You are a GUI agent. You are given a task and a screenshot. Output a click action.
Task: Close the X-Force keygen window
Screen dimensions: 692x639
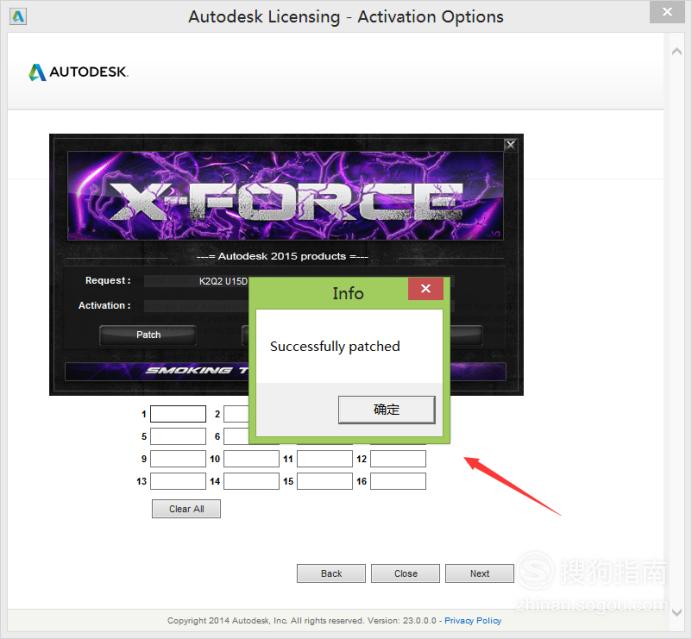pyautogui.click(x=510, y=144)
